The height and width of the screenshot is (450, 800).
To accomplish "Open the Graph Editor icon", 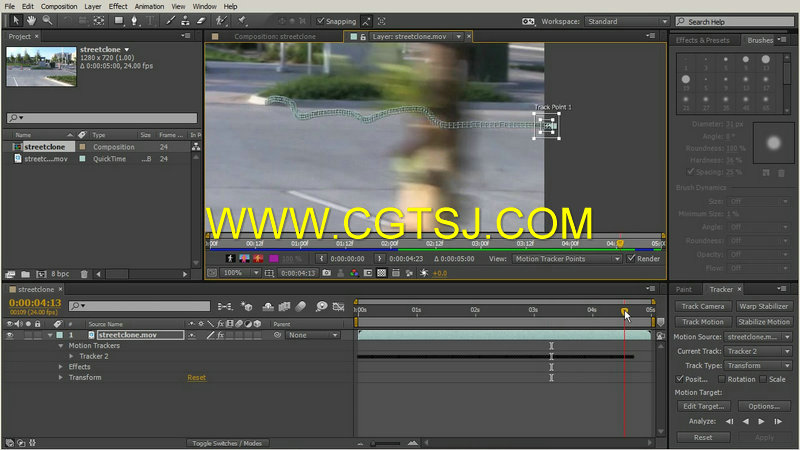I will pos(338,306).
